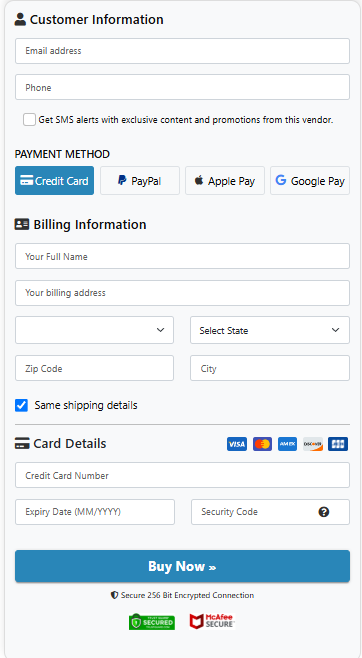Choose Credit Card payment method

[55, 181]
